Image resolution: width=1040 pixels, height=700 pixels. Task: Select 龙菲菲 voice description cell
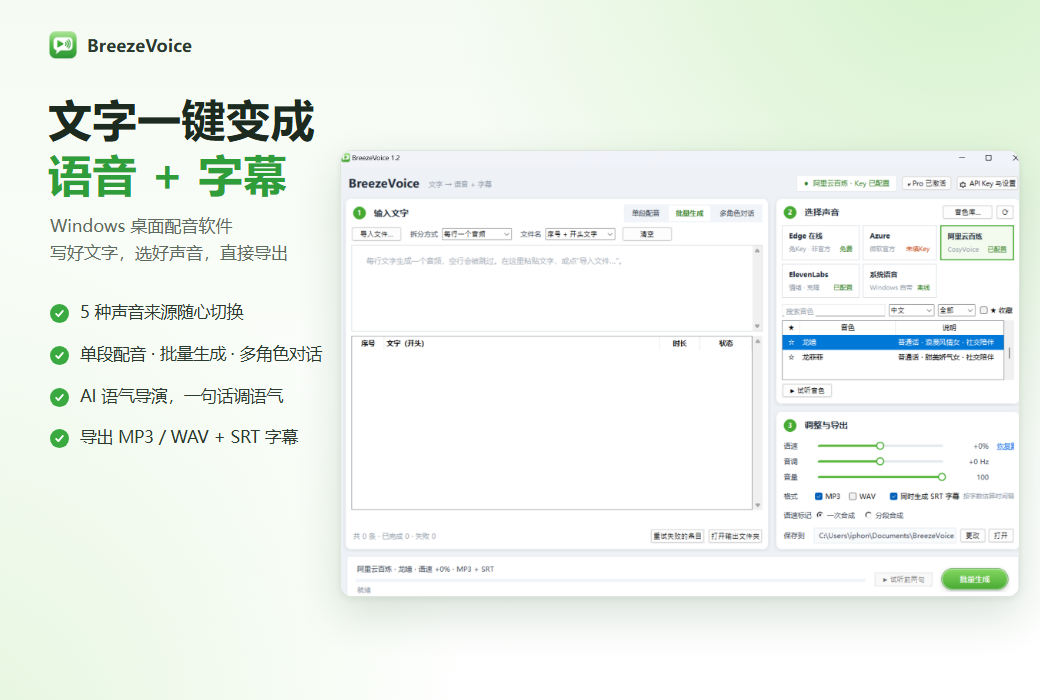(x=946, y=357)
